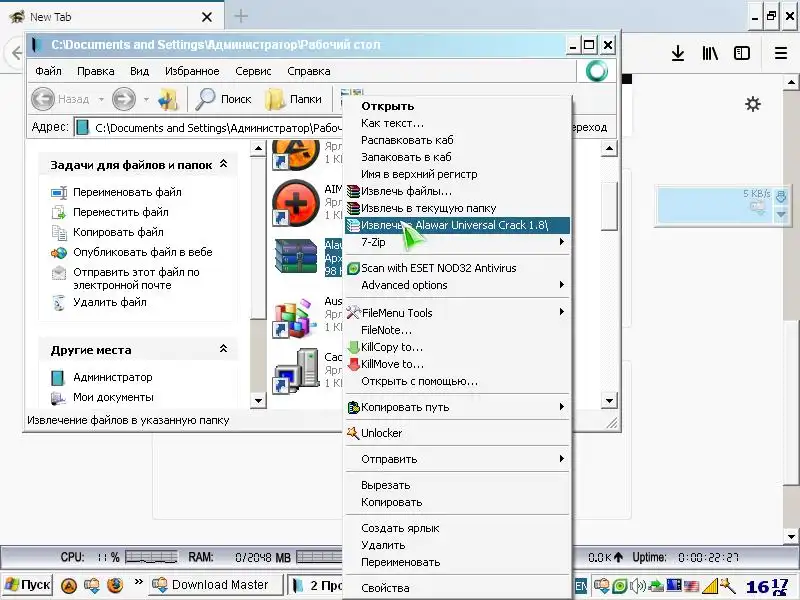
Task: Select the WinRAR archive file icon
Action: click(x=296, y=256)
